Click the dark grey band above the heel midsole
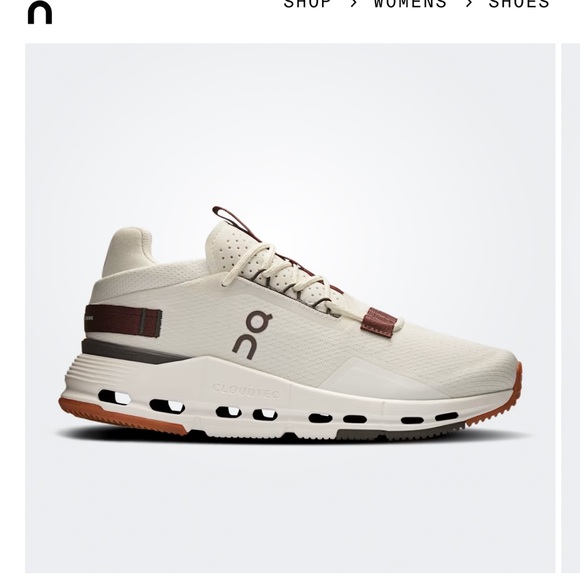The image size is (580, 580). [x=133, y=351]
